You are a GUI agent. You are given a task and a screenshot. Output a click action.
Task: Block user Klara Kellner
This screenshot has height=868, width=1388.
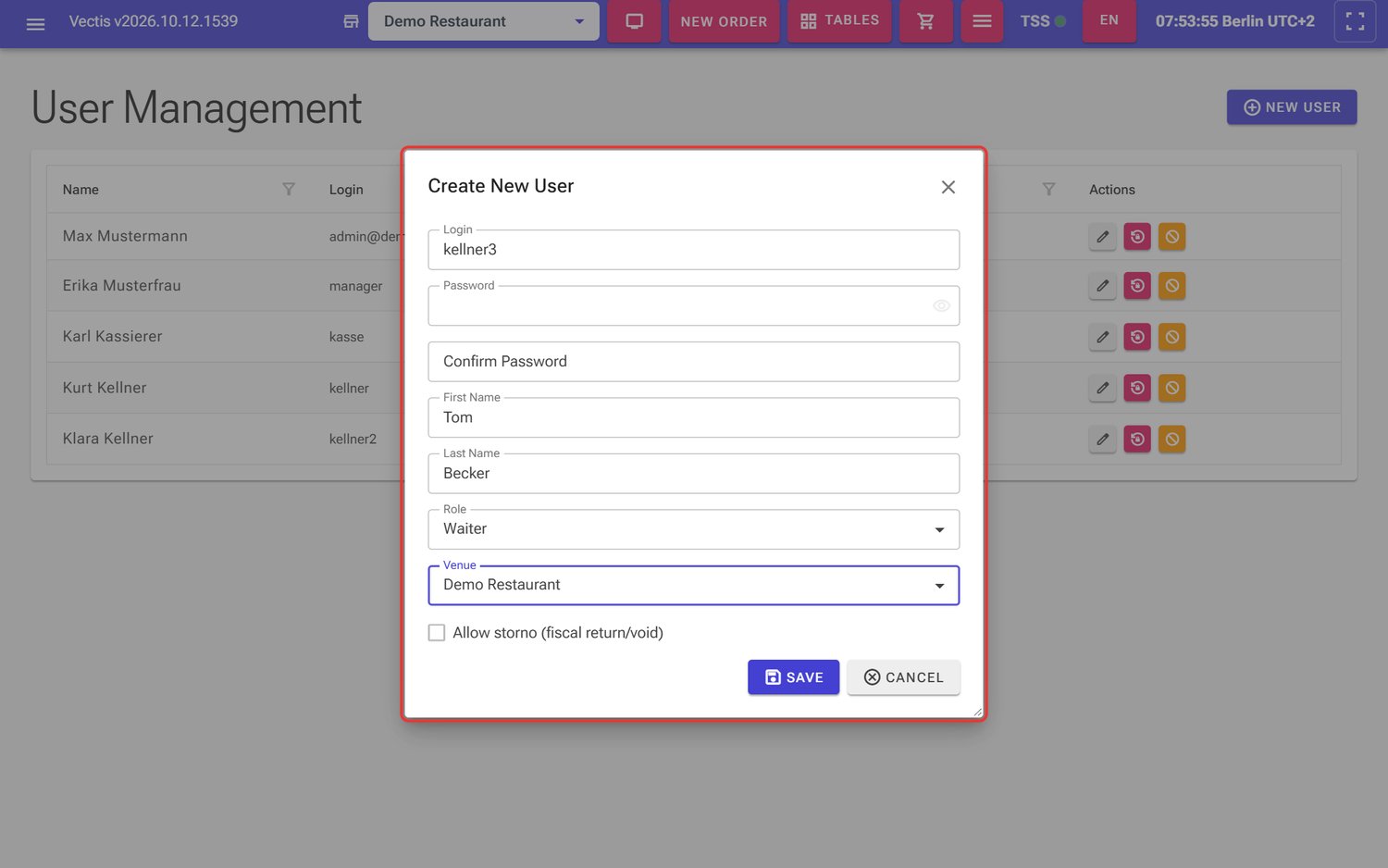(1171, 439)
